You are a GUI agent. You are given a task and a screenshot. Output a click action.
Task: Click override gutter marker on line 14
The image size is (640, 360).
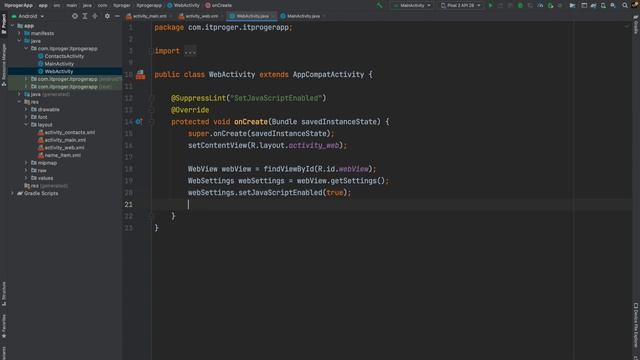click(139, 122)
